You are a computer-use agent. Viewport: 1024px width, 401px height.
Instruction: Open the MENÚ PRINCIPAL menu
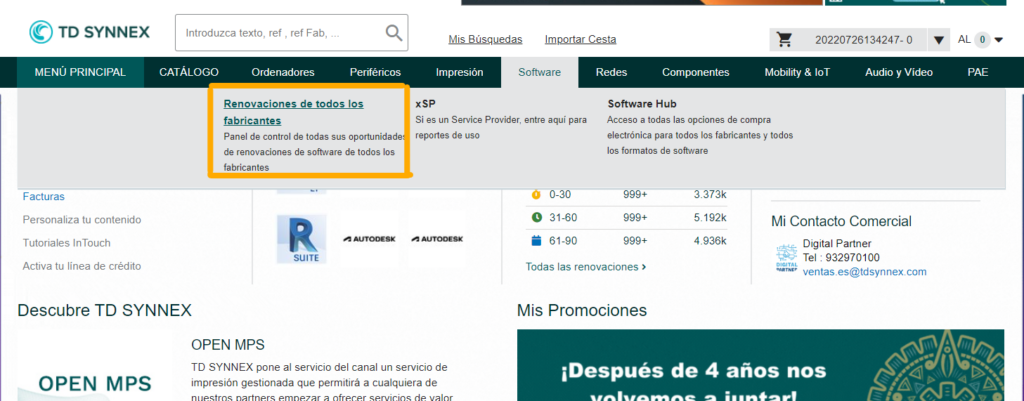point(80,72)
